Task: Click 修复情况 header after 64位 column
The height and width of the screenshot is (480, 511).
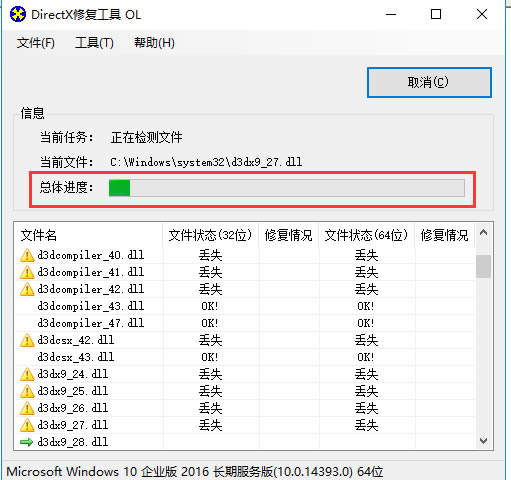Action: [445, 235]
